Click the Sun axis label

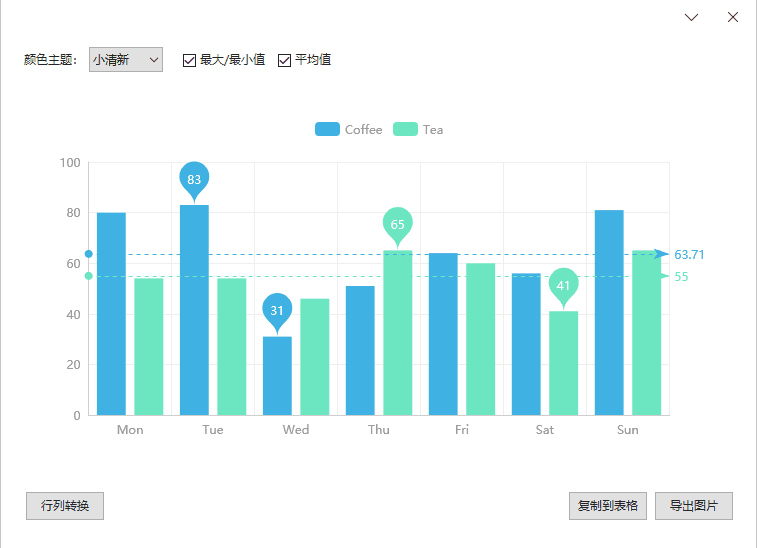[x=628, y=430]
